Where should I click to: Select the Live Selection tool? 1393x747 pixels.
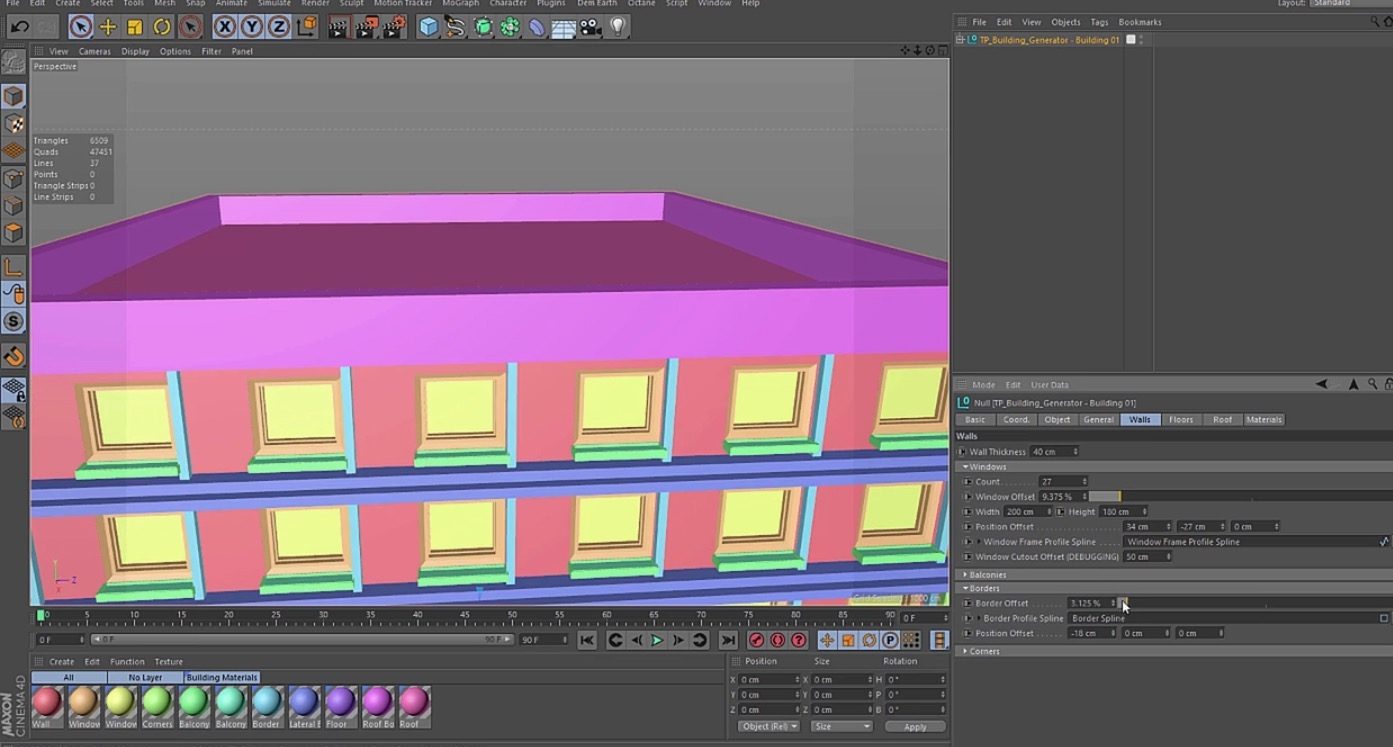pos(81,27)
